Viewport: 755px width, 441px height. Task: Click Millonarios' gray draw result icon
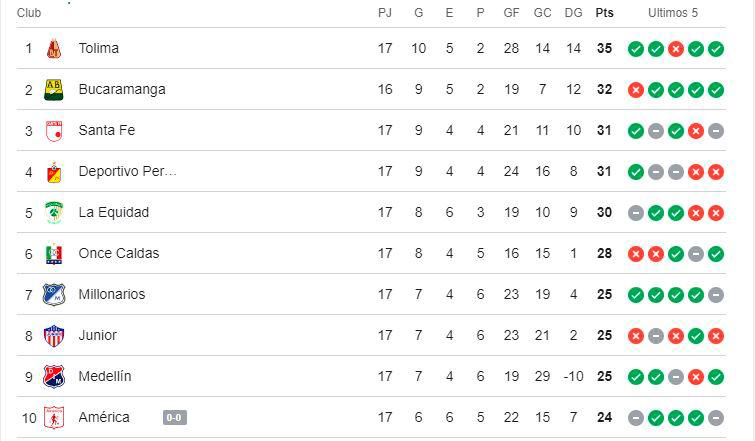[x=716, y=295]
